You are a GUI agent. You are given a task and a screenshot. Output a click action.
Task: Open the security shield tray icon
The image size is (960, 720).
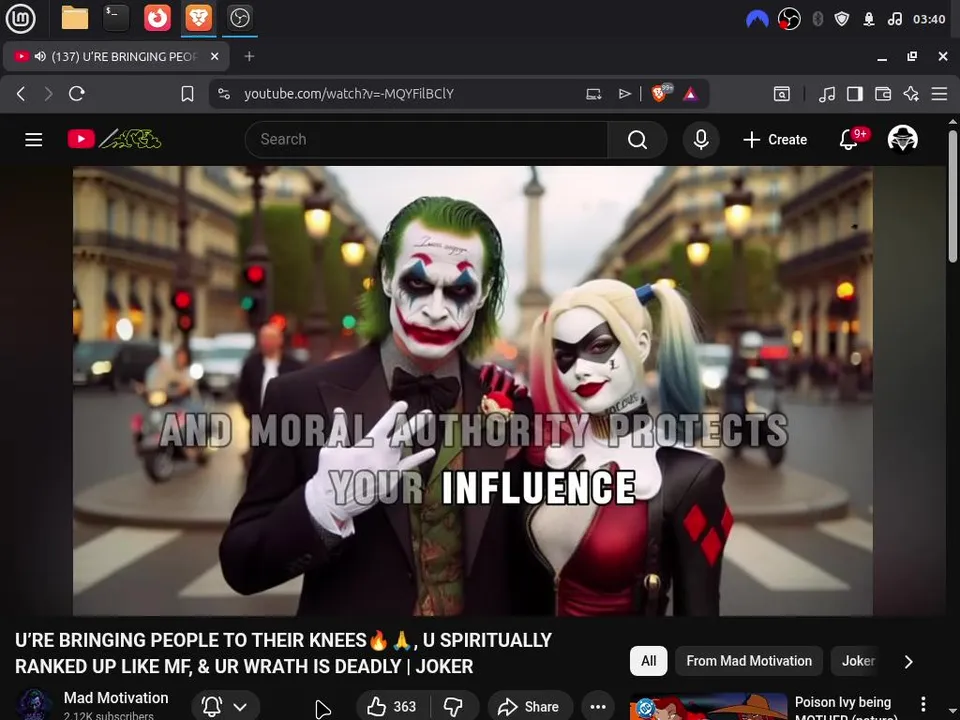842,19
